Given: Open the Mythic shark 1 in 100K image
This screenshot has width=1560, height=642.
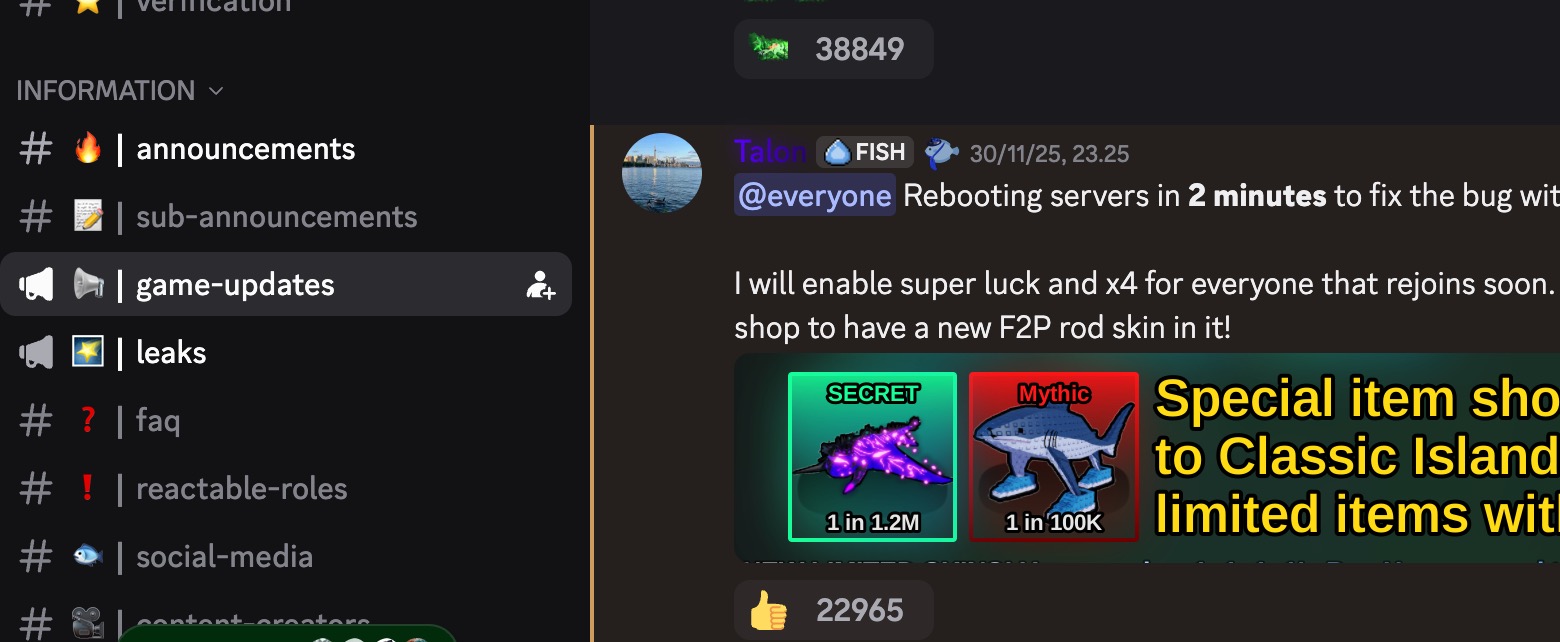Looking at the screenshot, I should (1054, 457).
